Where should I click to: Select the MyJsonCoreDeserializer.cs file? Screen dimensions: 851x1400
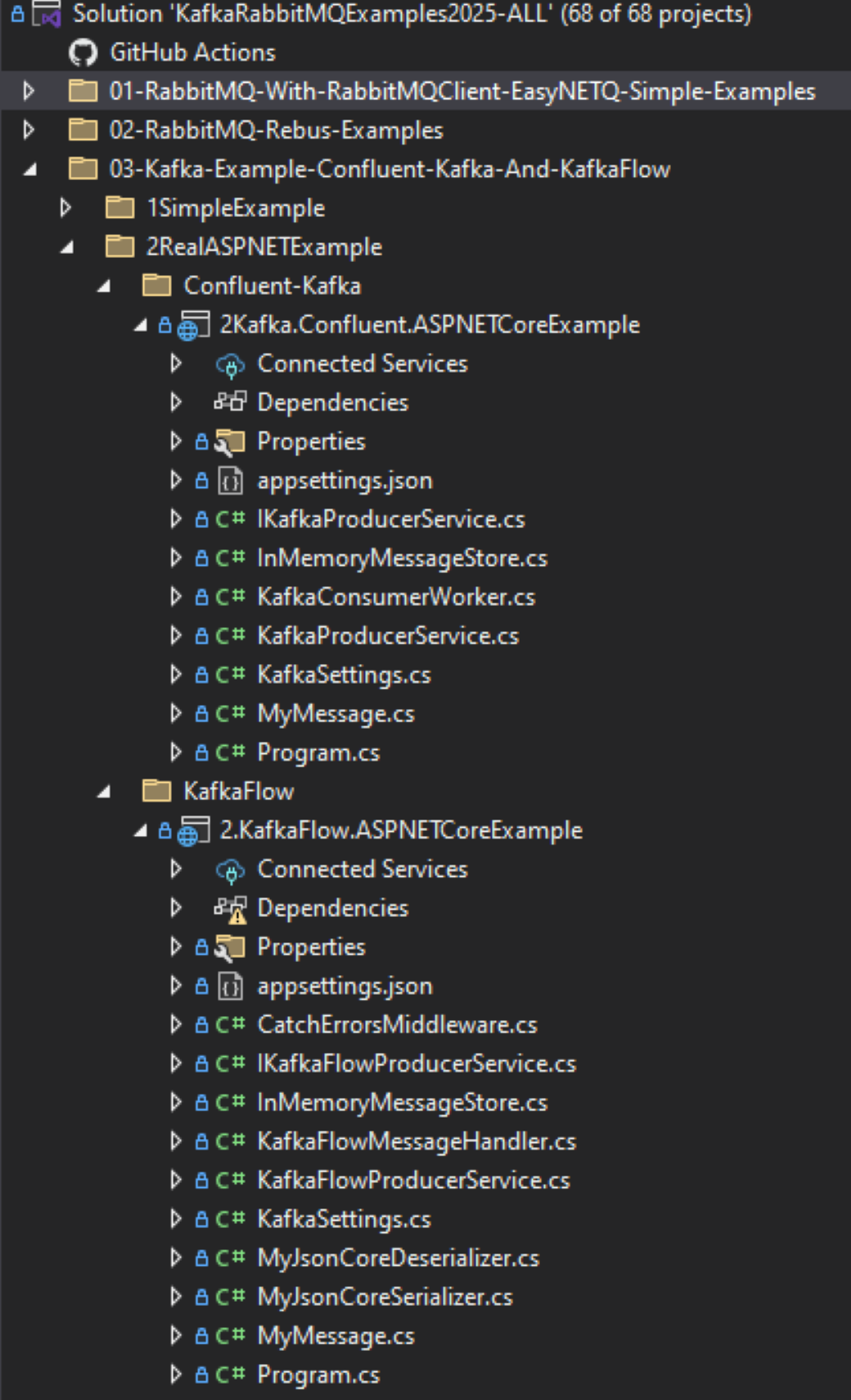(x=398, y=1258)
